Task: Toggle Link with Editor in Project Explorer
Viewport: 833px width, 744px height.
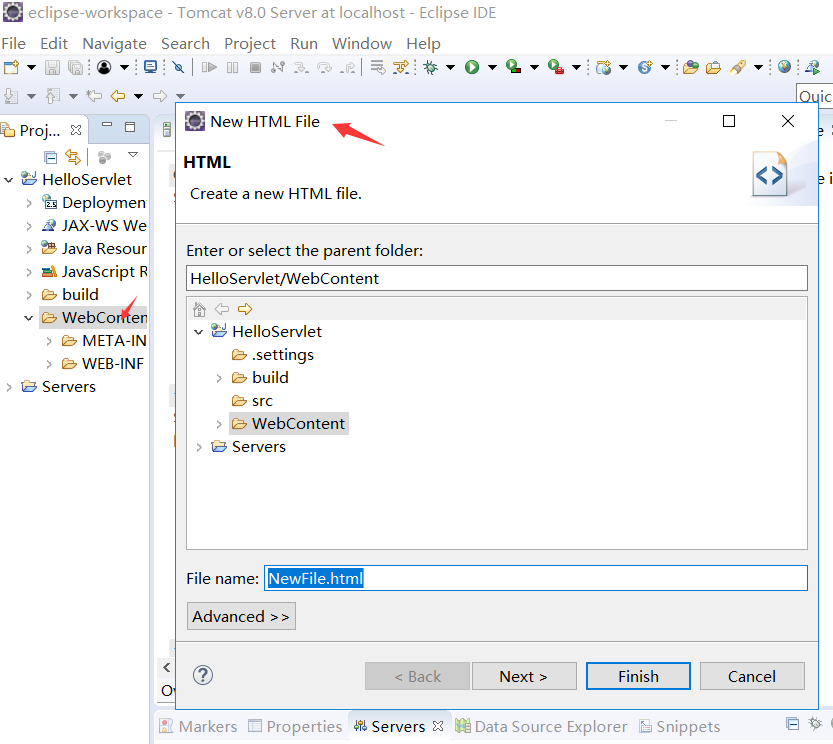Action: [73, 157]
